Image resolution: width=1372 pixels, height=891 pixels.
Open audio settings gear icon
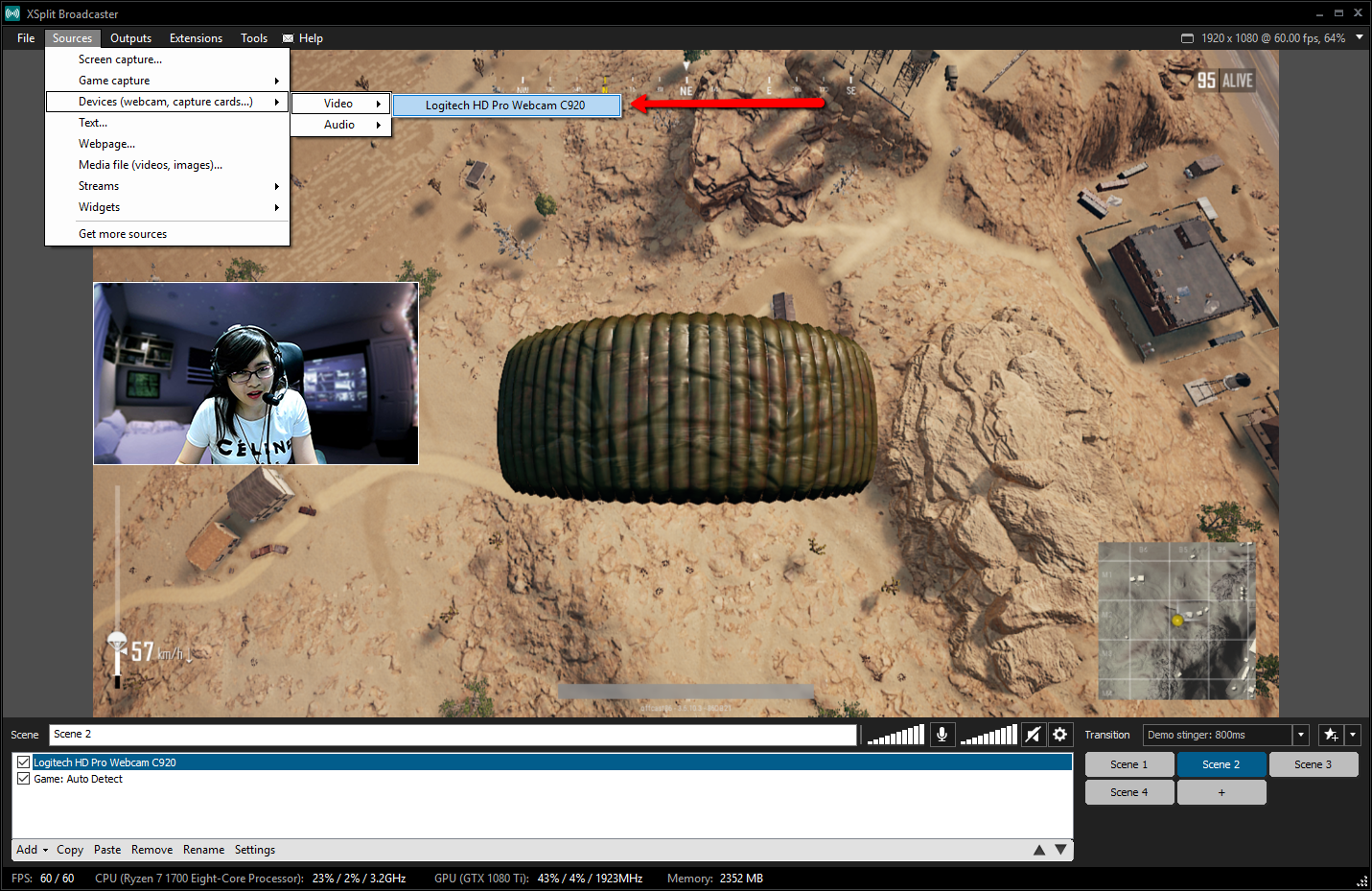coord(1059,735)
